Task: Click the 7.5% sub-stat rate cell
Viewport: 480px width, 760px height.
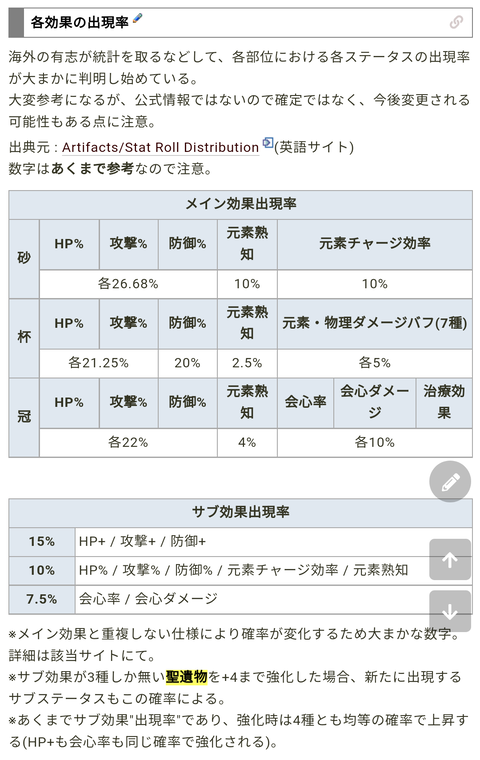Action: pyautogui.click(x=42, y=600)
